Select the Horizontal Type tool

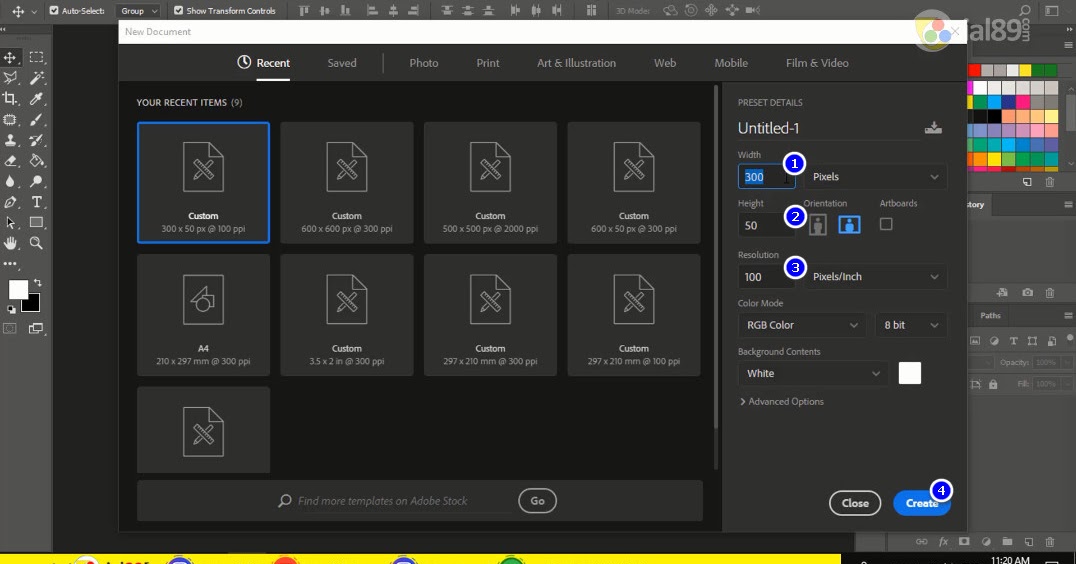click(x=36, y=202)
